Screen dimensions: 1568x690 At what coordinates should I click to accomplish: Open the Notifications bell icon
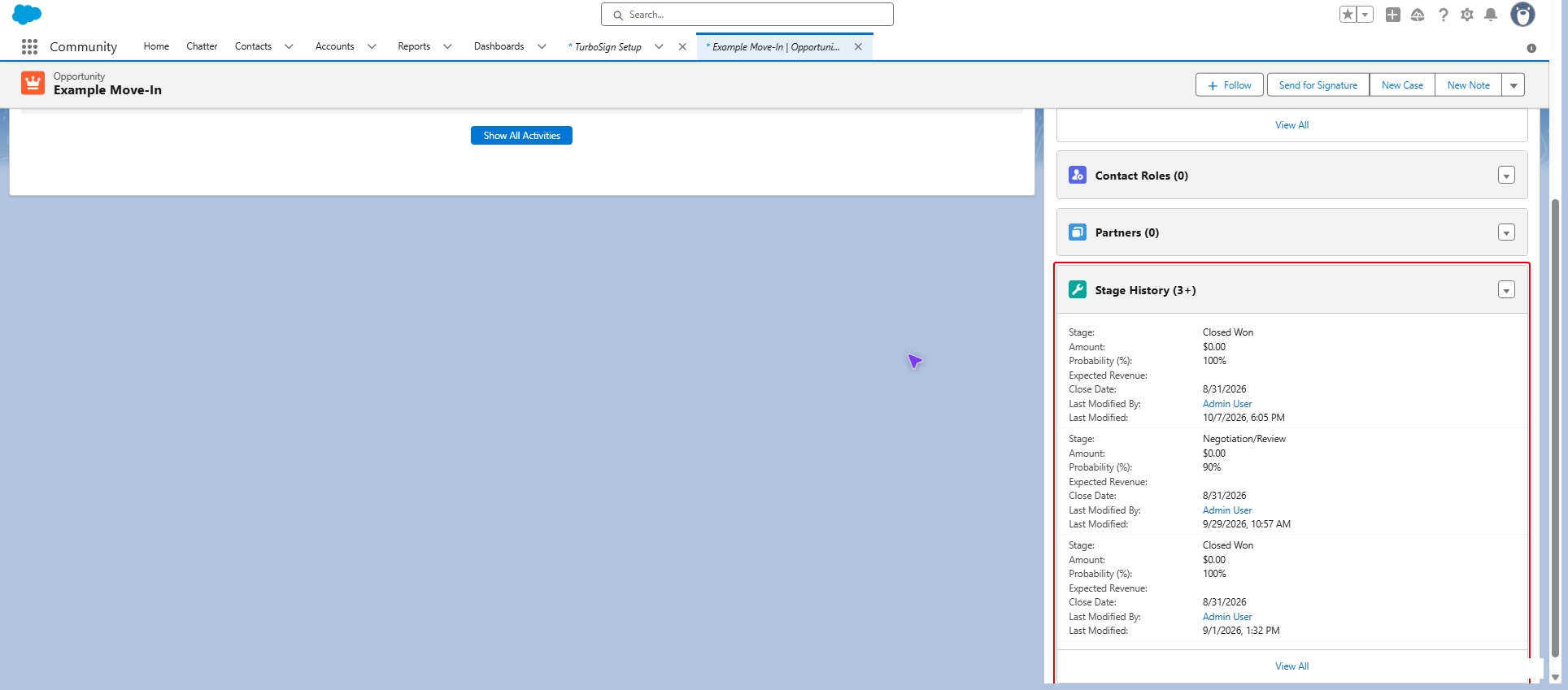pos(1491,15)
